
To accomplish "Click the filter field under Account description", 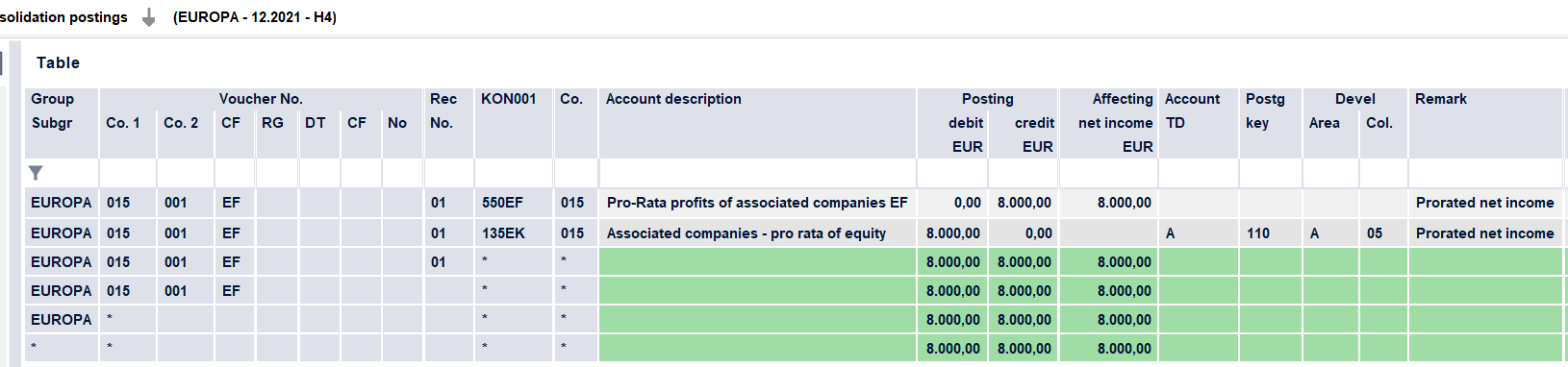I will pyautogui.click(x=757, y=173).
